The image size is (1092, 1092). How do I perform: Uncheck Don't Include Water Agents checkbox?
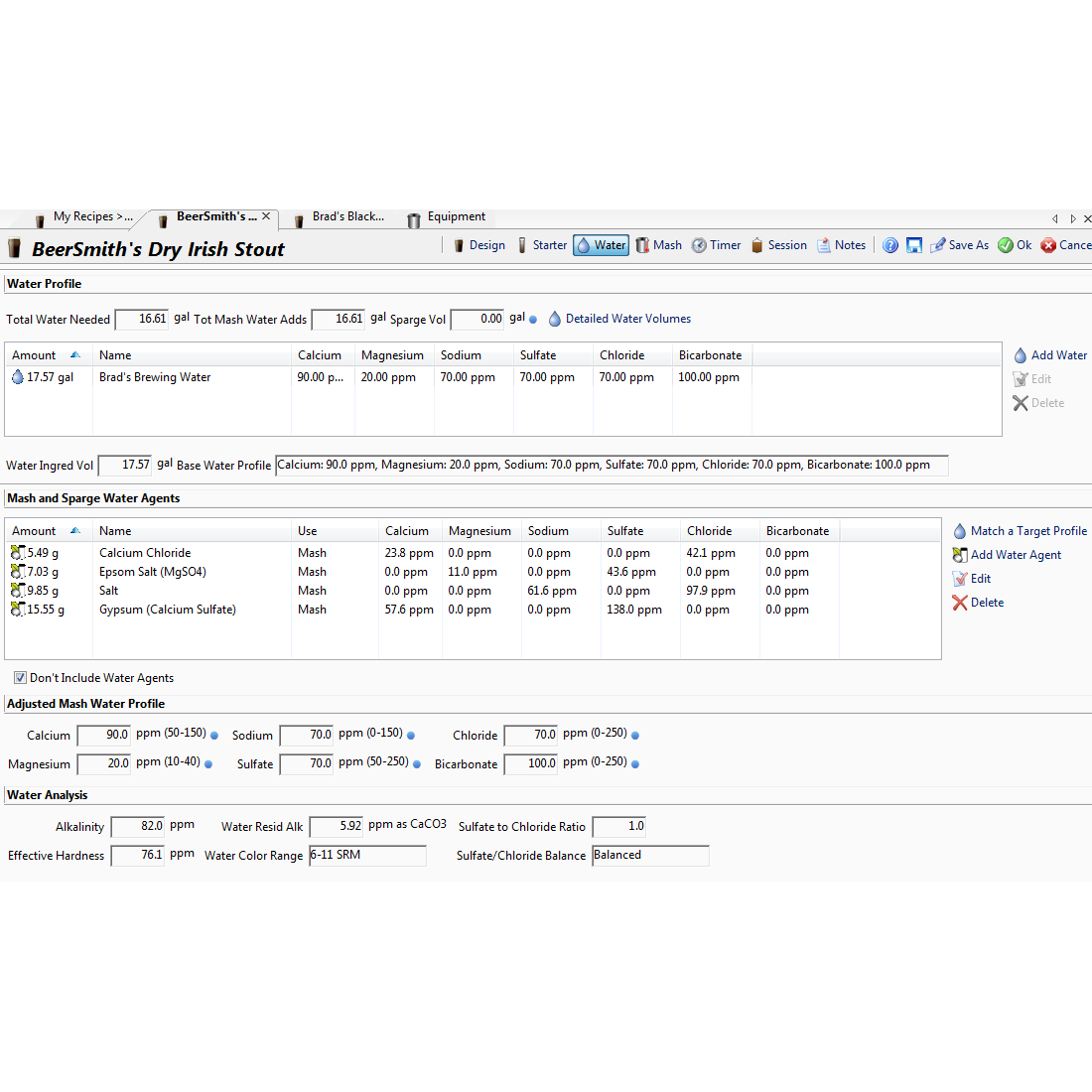pos(20,678)
